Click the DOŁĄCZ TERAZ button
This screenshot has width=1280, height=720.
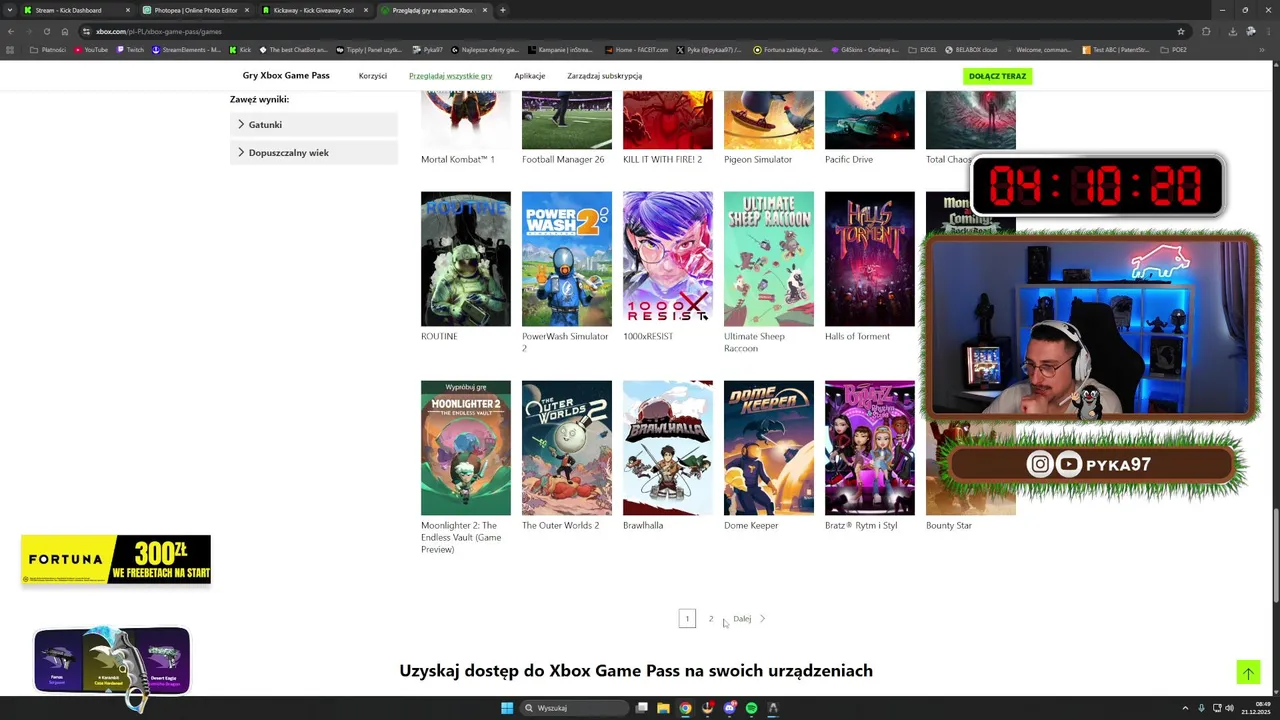pyautogui.click(x=997, y=76)
